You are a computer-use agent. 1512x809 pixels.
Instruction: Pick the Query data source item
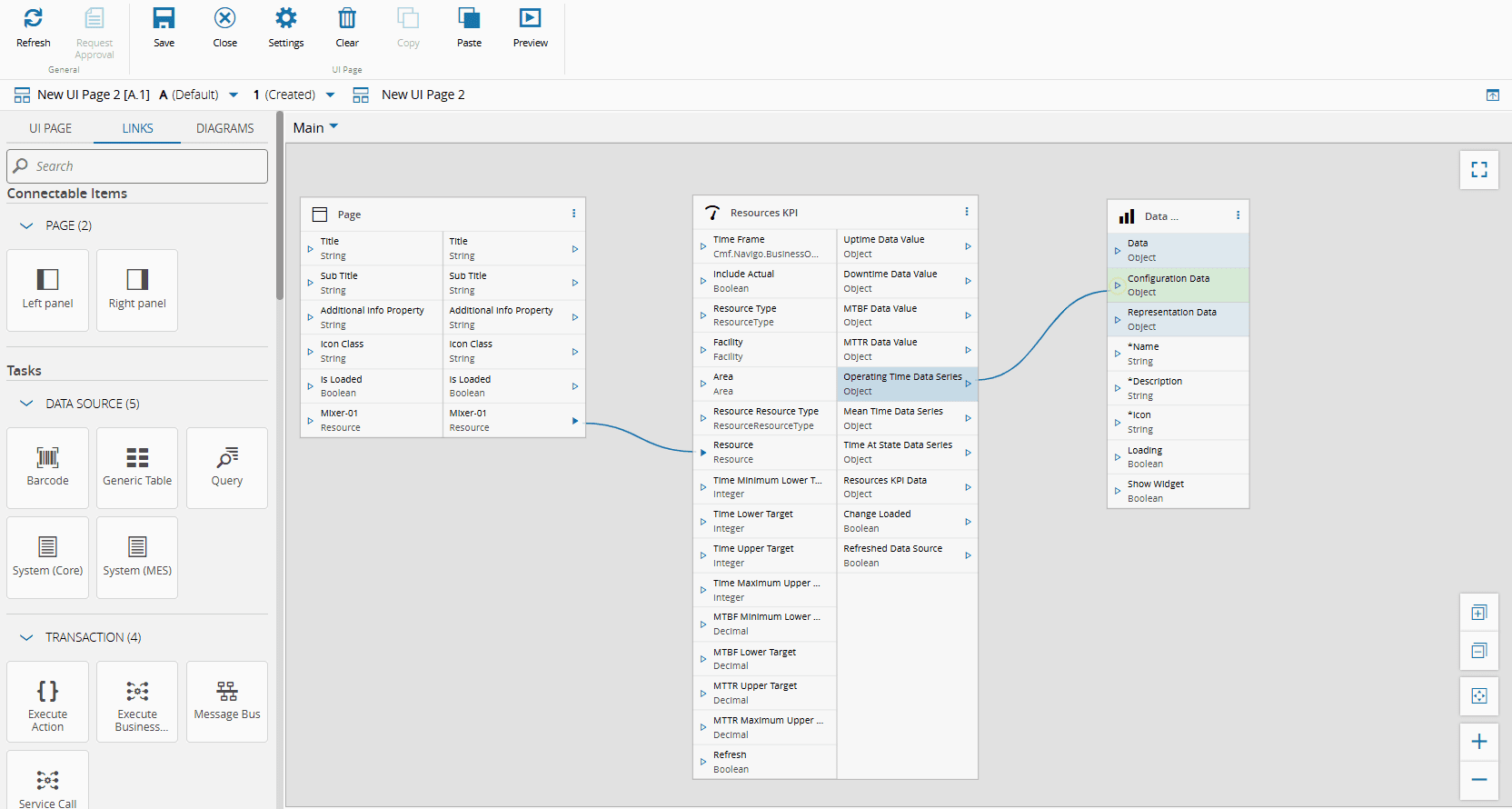[226, 467]
